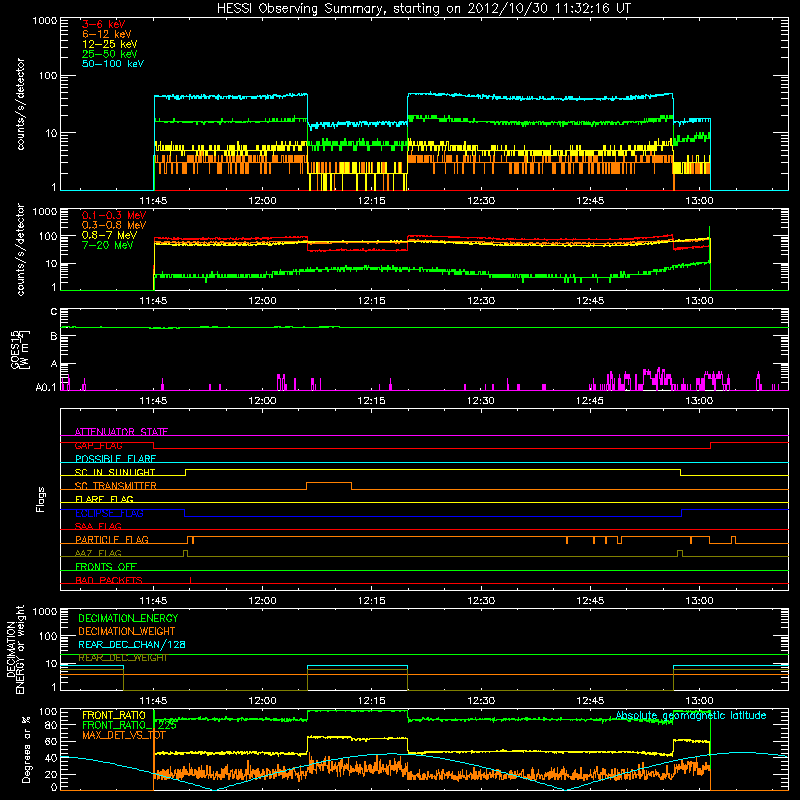Click the 13:00 tick under the keV panel

[699, 201]
